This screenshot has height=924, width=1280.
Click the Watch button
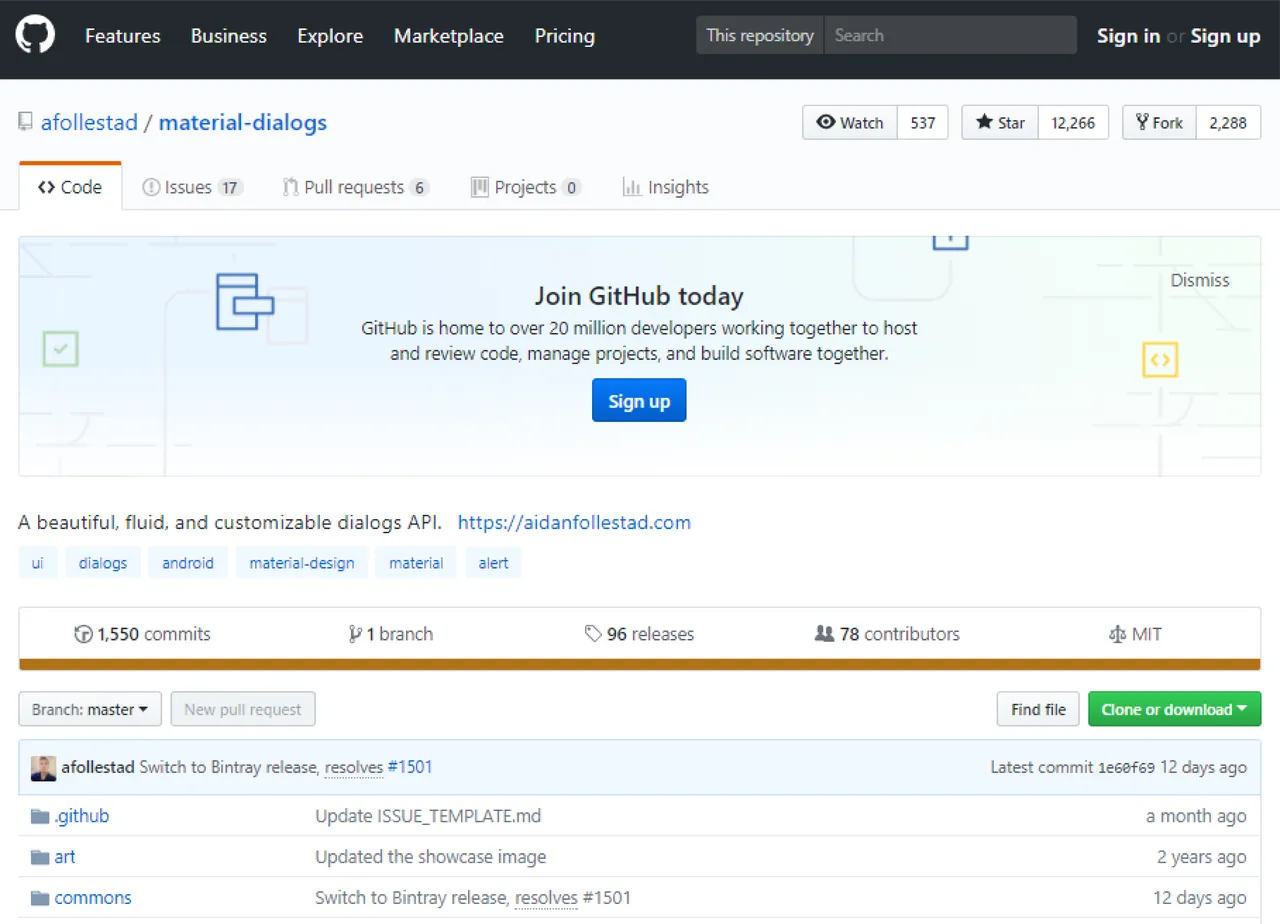[x=850, y=123]
